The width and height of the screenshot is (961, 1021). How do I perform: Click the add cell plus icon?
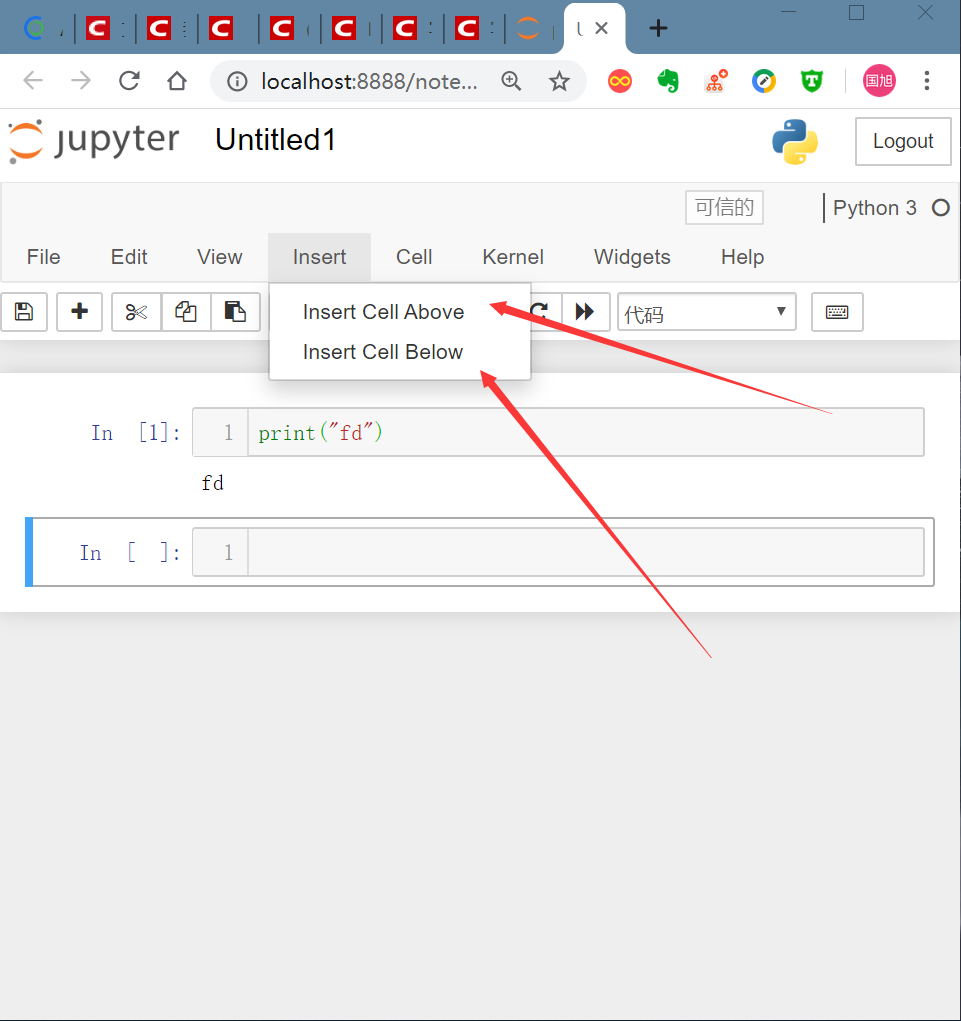click(79, 312)
